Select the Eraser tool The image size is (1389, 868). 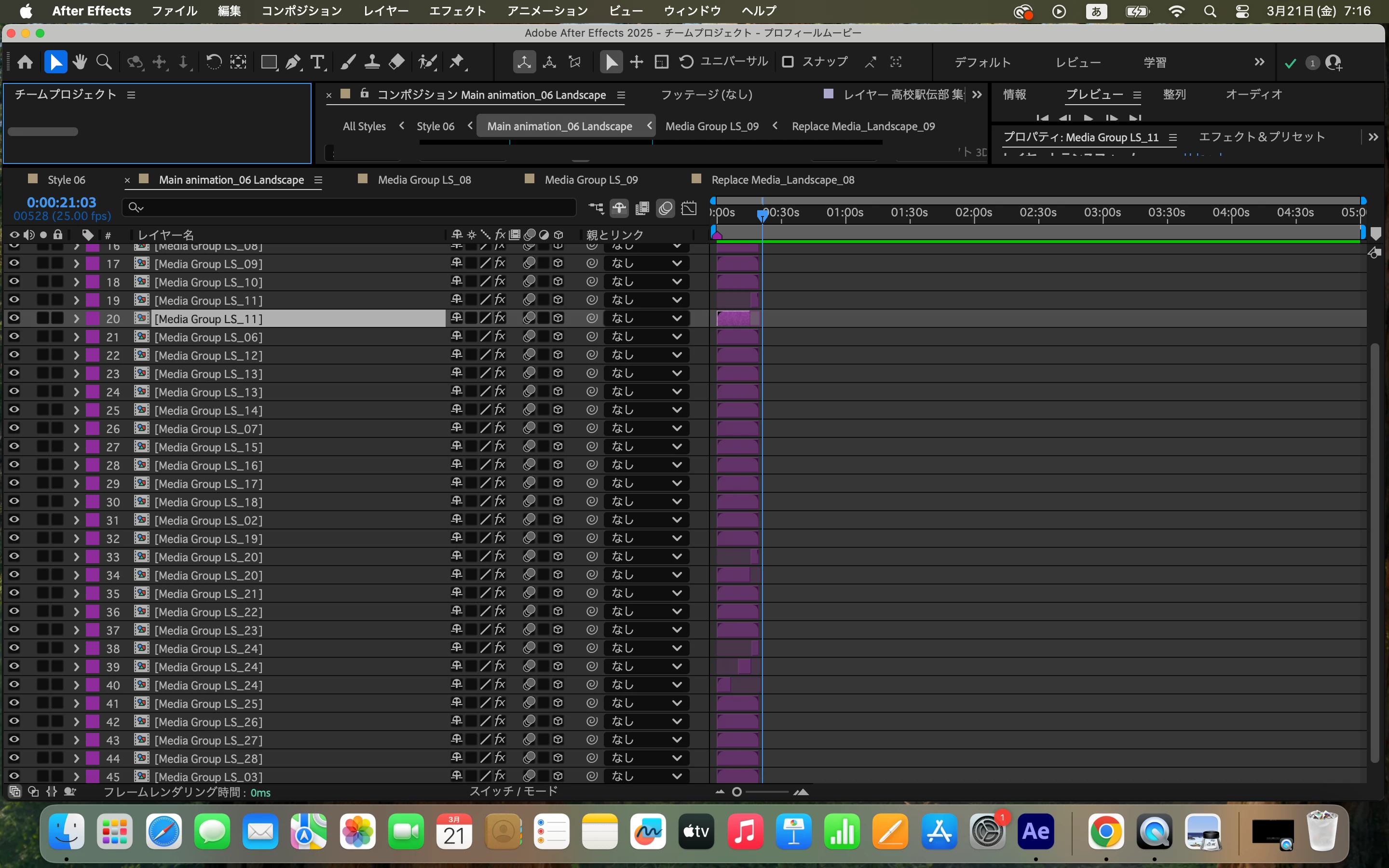tap(396, 62)
